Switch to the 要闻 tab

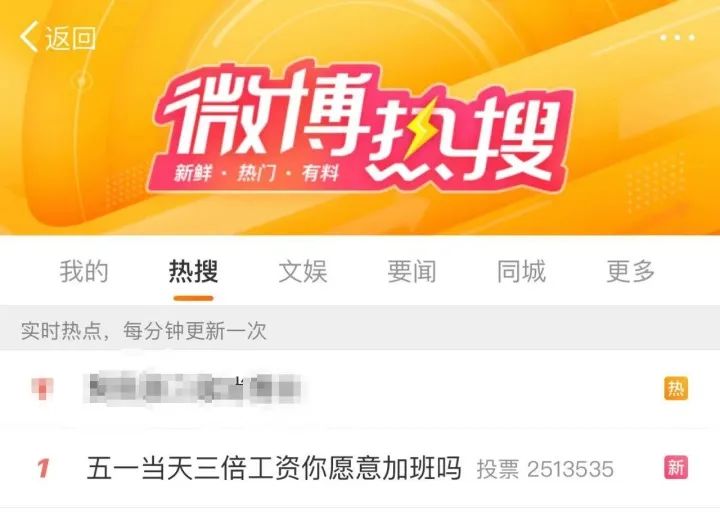click(412, 271)
